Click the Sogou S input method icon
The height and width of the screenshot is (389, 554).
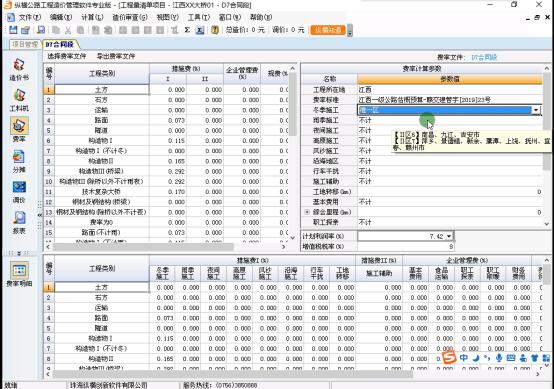click(x=449, y=358)
